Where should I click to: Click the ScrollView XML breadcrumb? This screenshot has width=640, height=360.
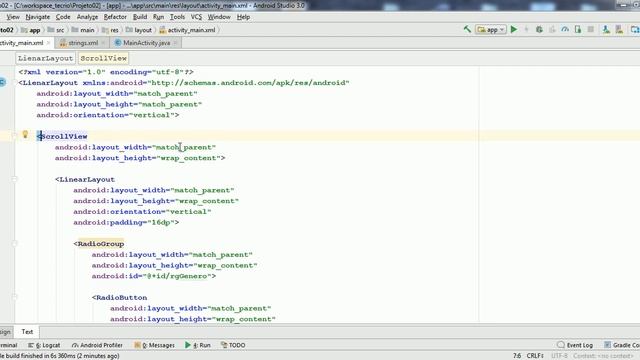pyautogui.click(x=104, y=58)
